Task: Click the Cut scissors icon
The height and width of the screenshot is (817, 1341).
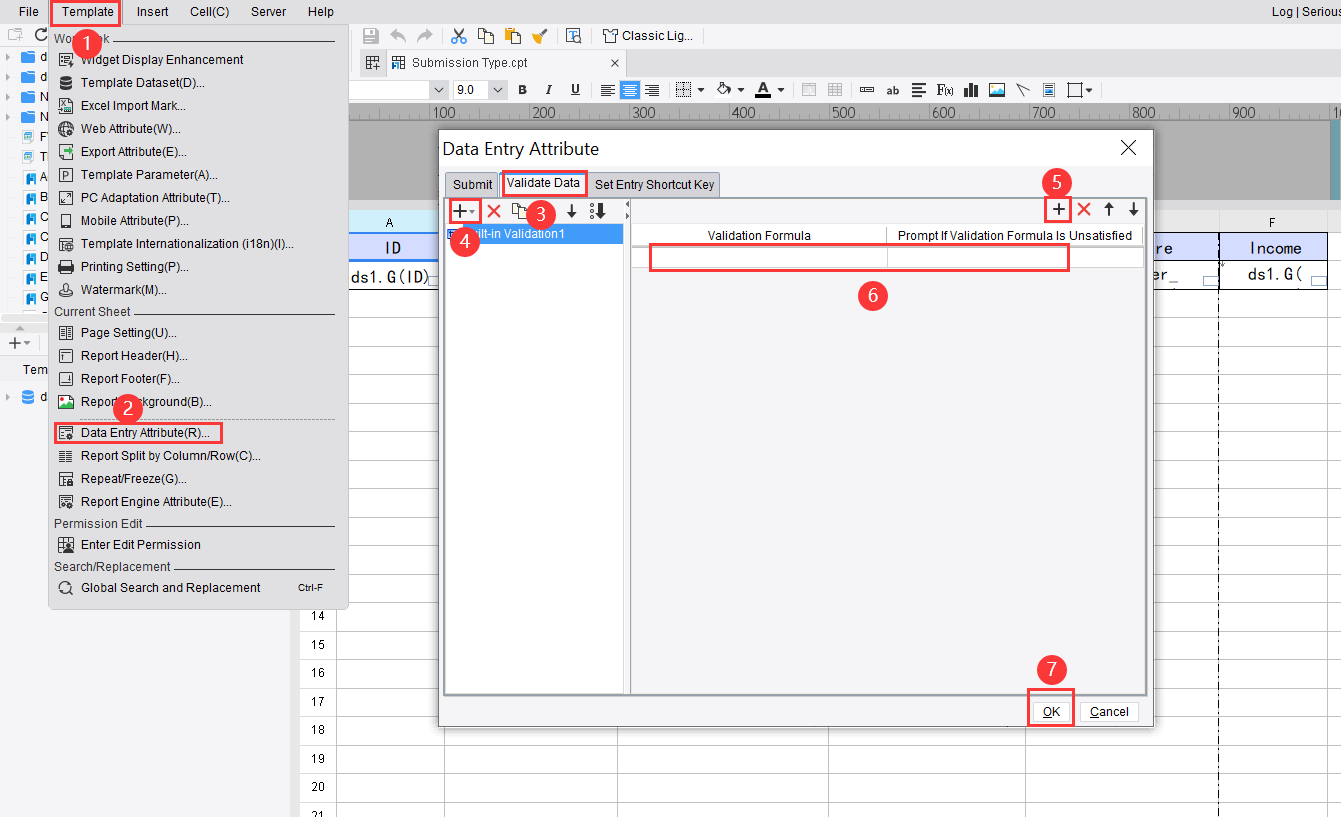Action: (x=459, y=36)
